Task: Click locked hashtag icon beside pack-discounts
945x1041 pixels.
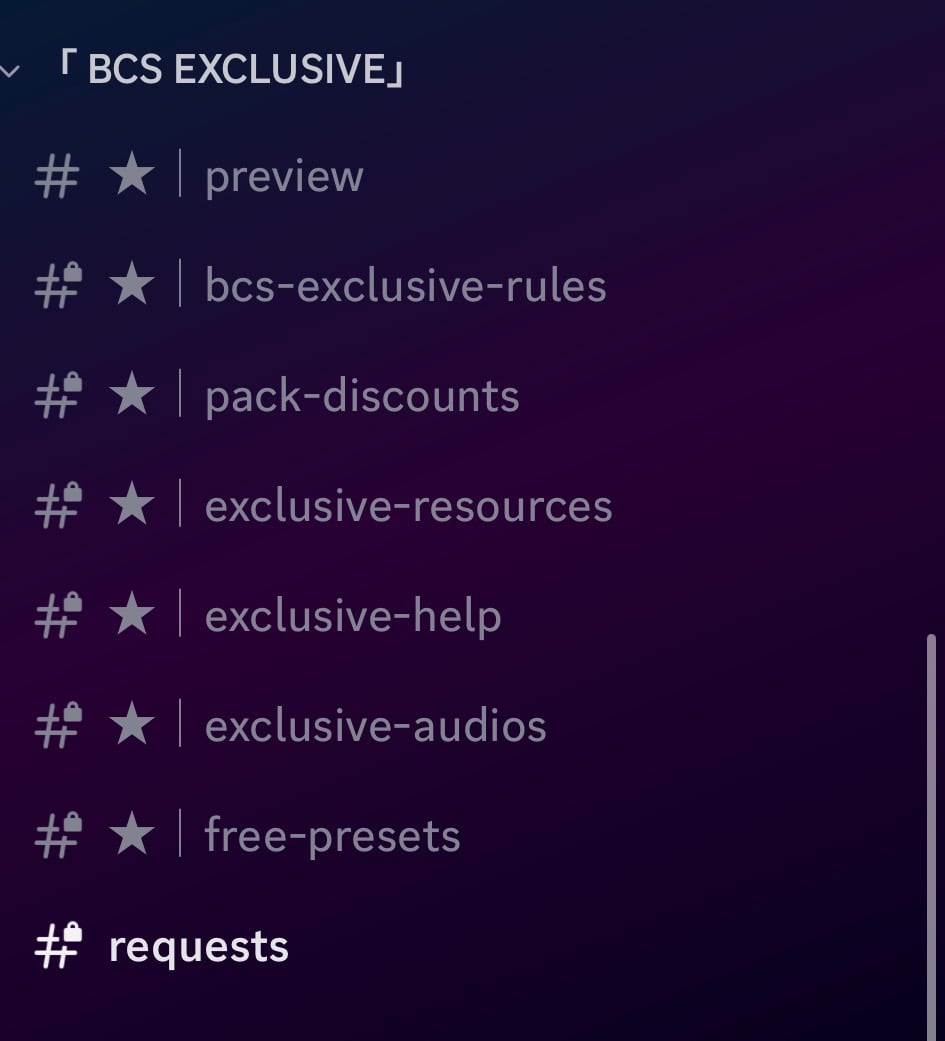Action: click(58, 397)
